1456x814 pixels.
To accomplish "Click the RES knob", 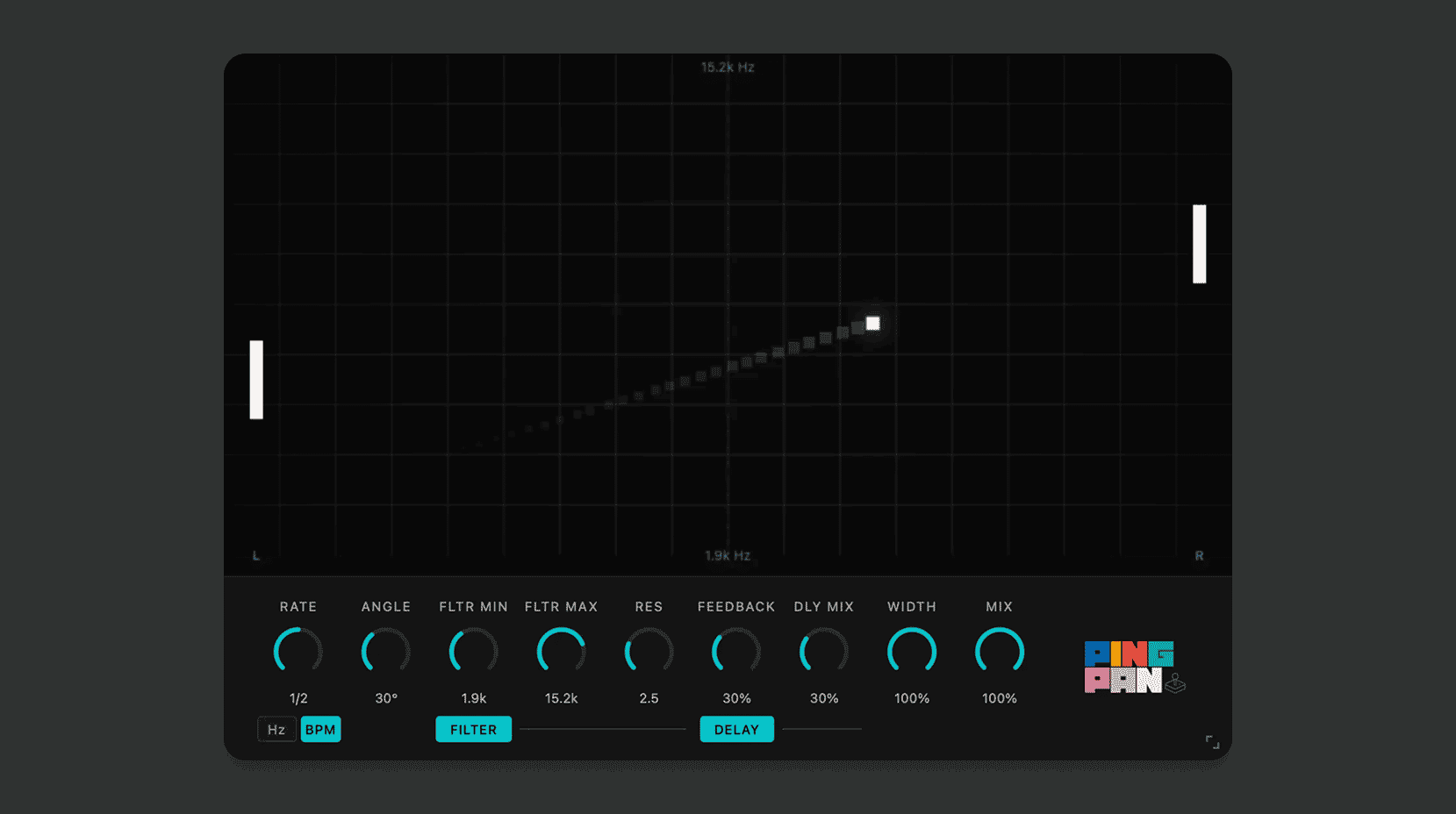I will [649, 652].
